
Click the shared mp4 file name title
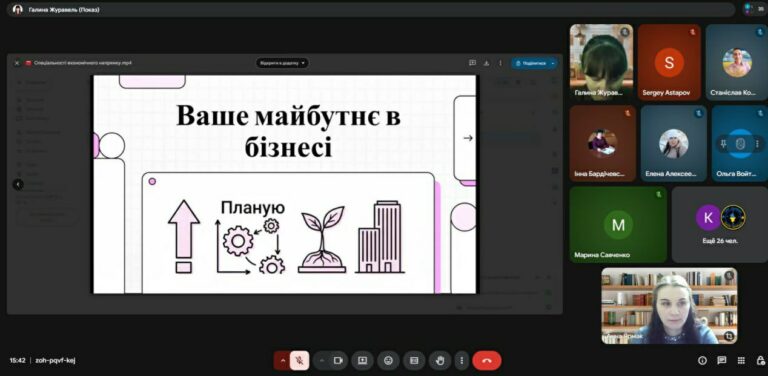(83, 63)
